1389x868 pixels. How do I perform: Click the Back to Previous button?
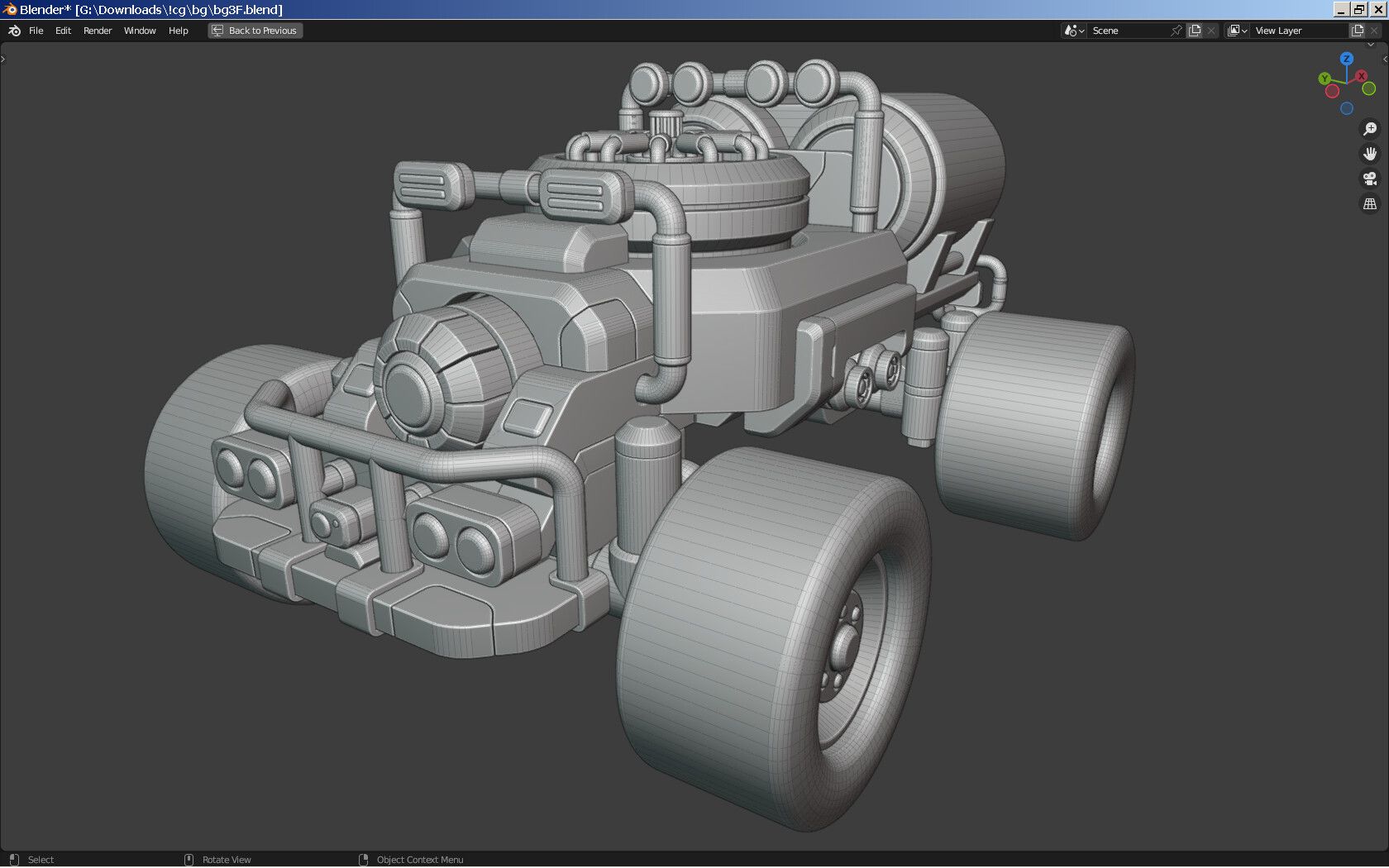255,31
